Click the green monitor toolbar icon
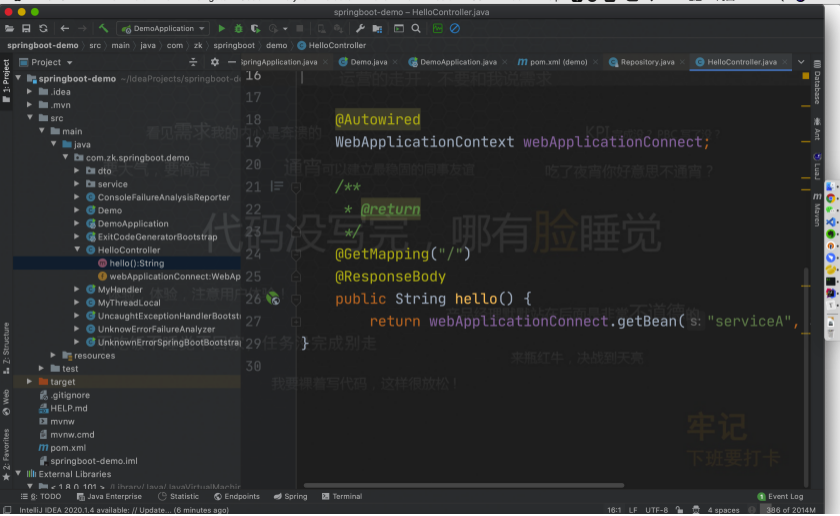 [x=438, y=28]
